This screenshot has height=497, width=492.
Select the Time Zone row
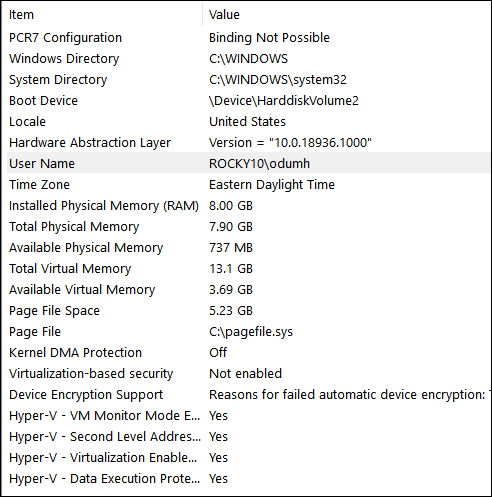(x=248, y=185)
